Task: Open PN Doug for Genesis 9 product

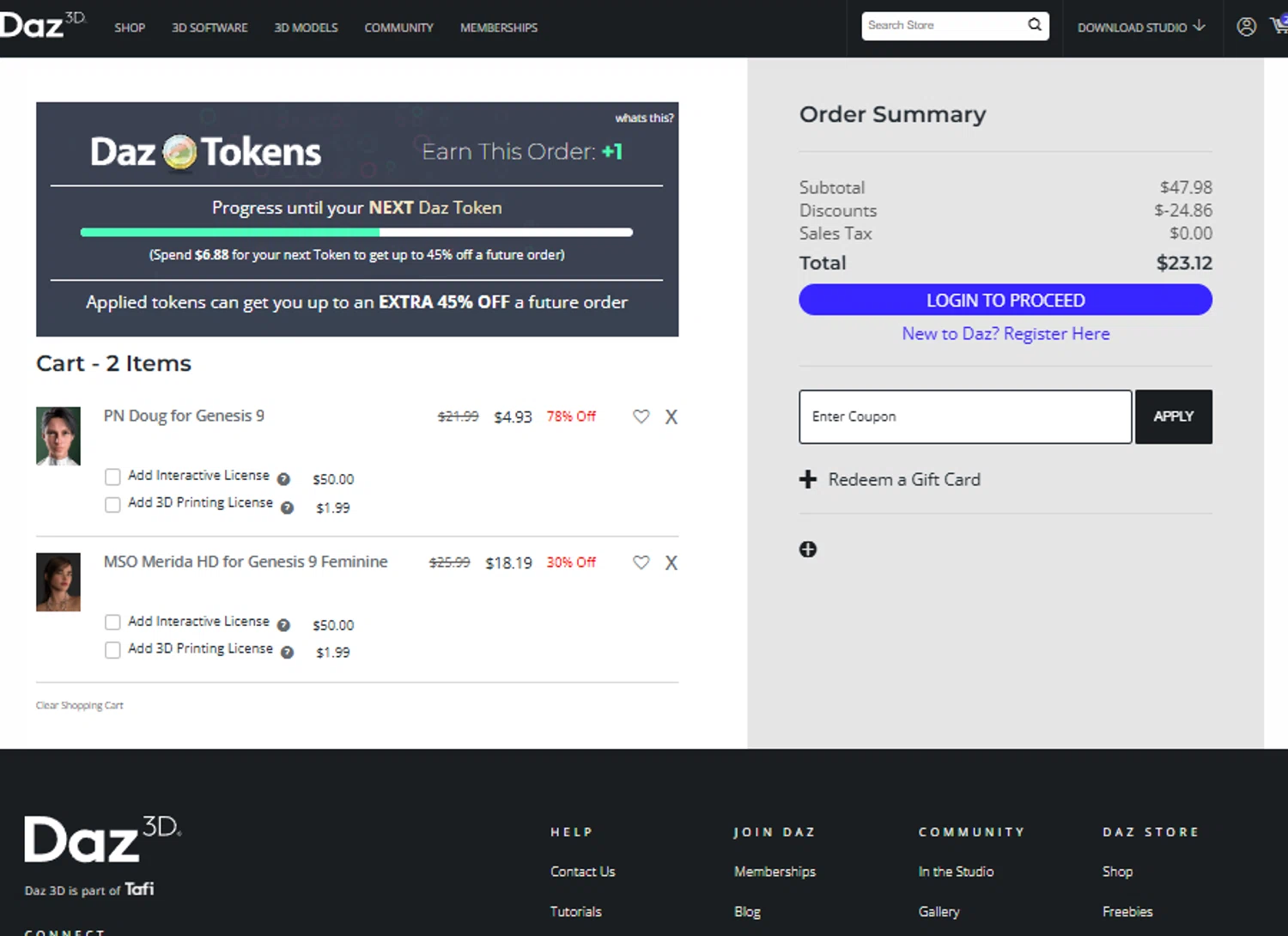Action: click(184, 416)
